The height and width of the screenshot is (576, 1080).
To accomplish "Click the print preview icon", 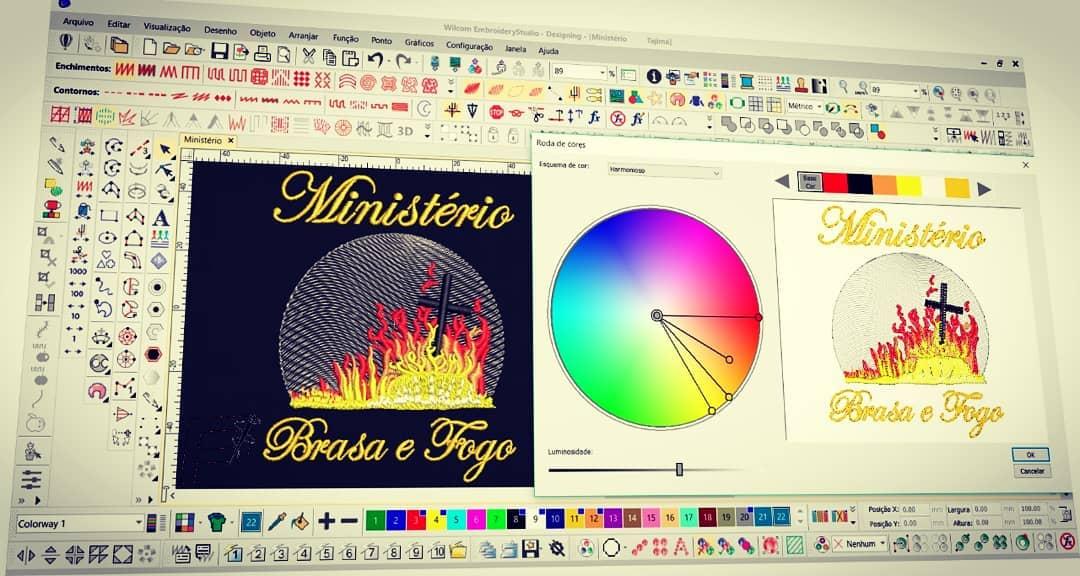I will (284, 54).
